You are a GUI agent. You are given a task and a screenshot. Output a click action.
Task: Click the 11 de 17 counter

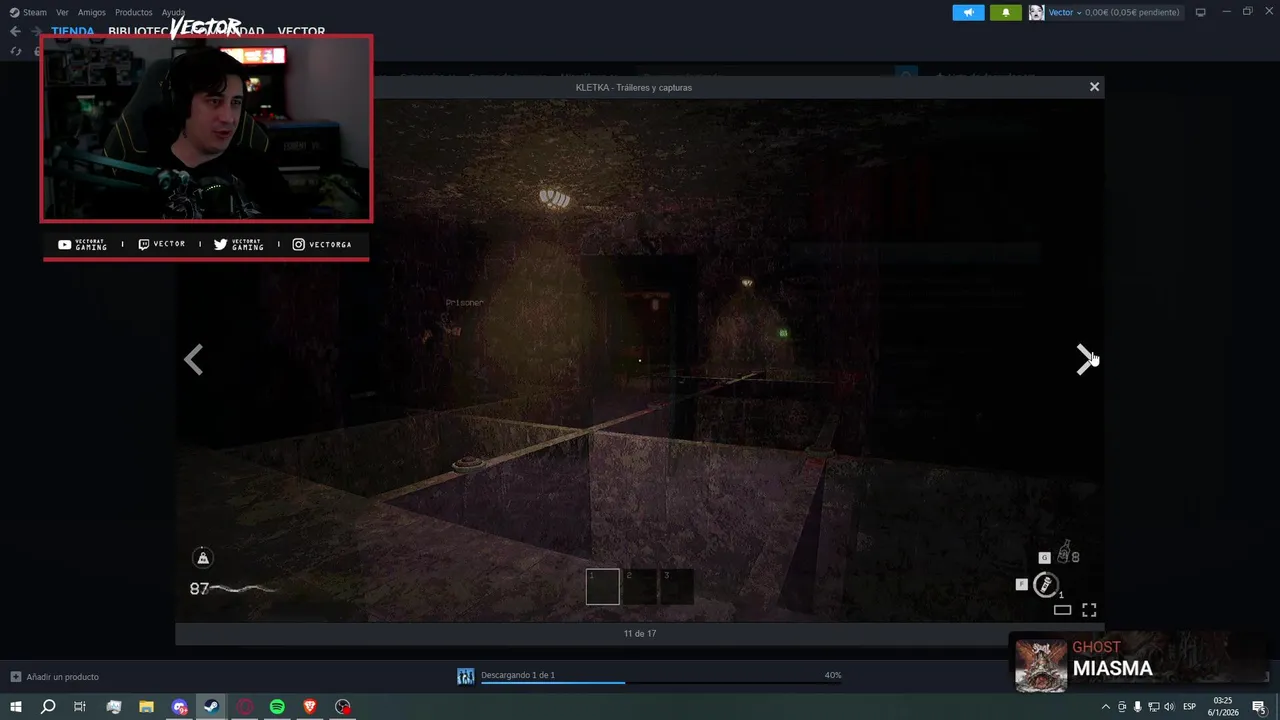pyautogui.click(x=640, y=634)
